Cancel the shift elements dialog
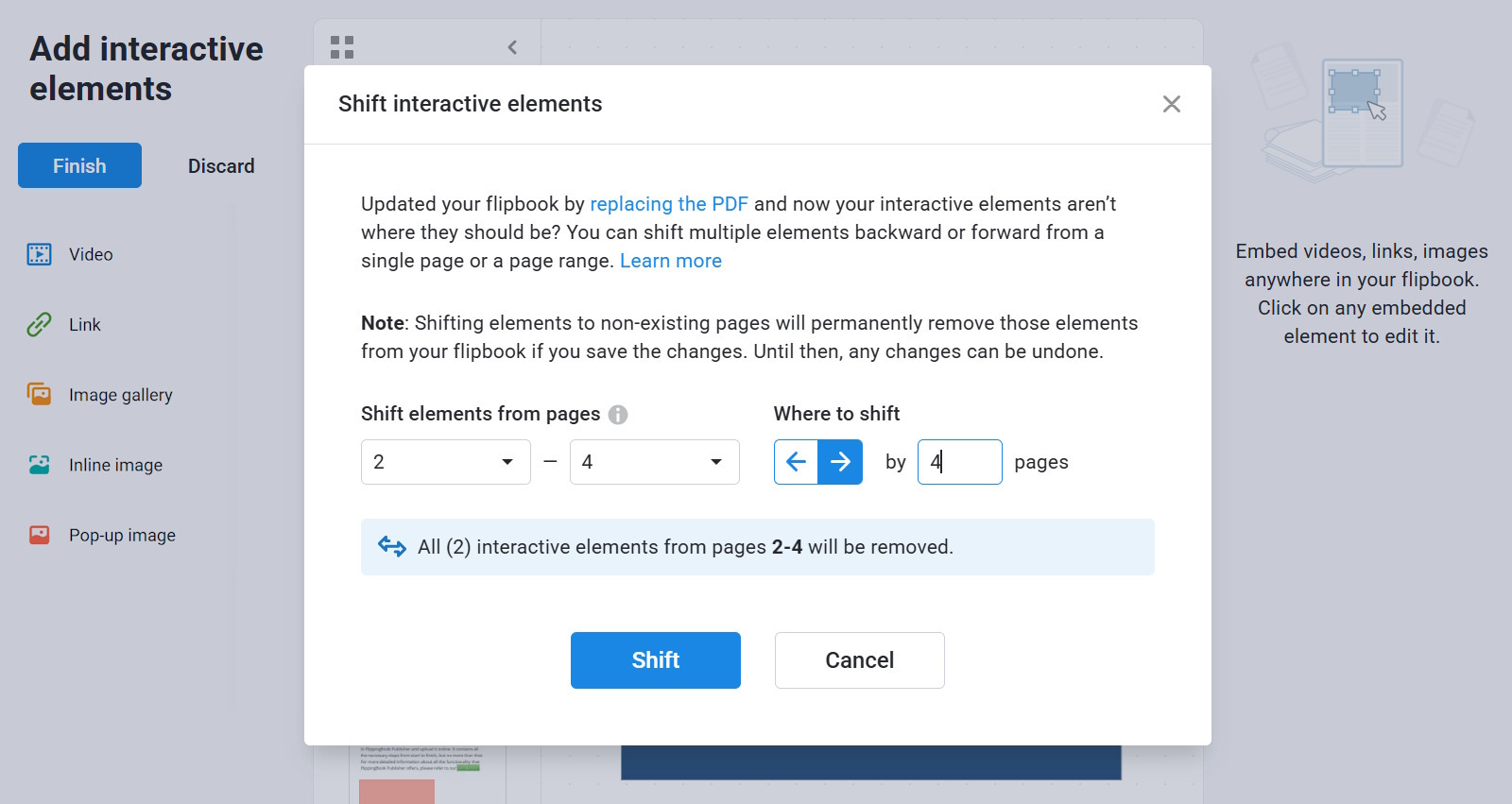The height and width of the screenshot is (804, 1512). point(859,660)
